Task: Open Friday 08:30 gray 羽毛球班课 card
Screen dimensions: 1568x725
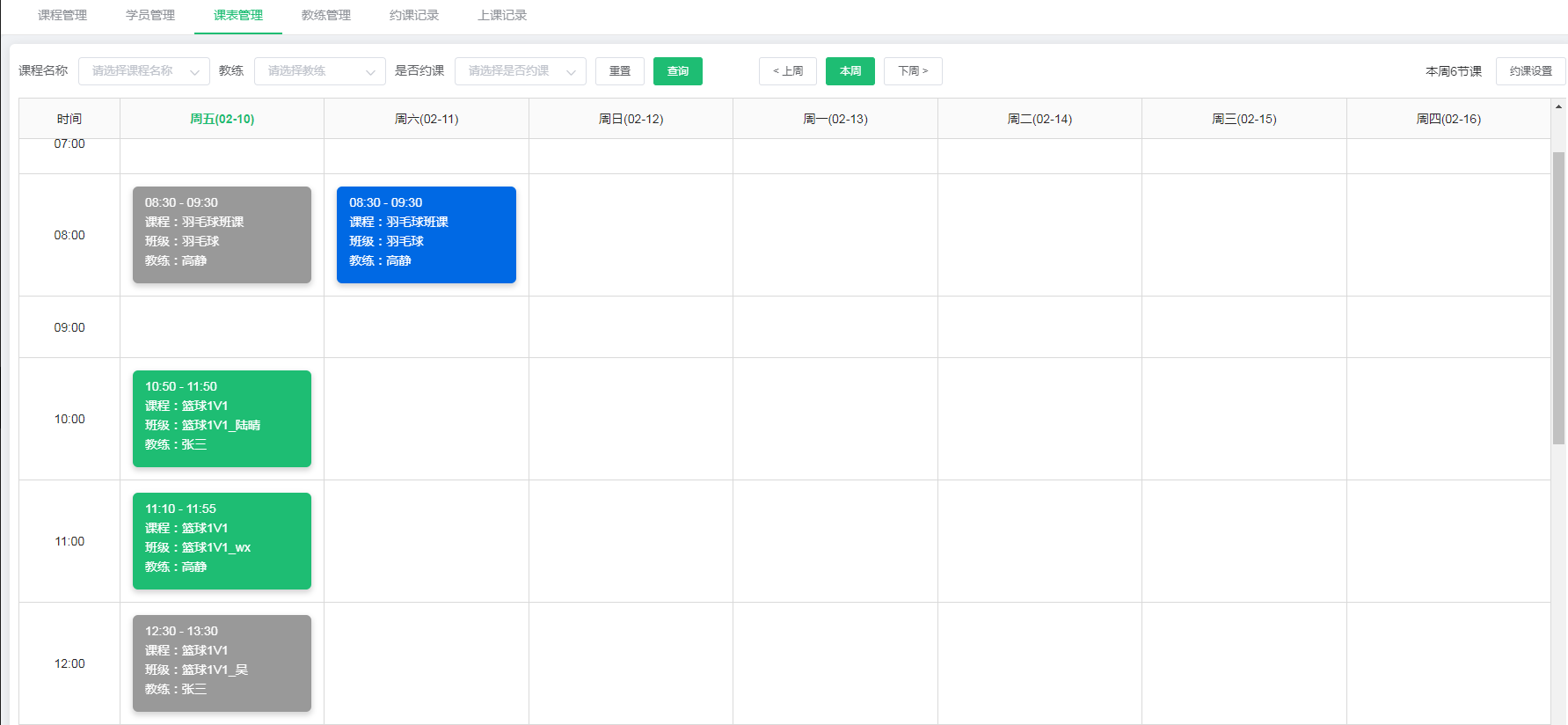Action: click(222, 235)
